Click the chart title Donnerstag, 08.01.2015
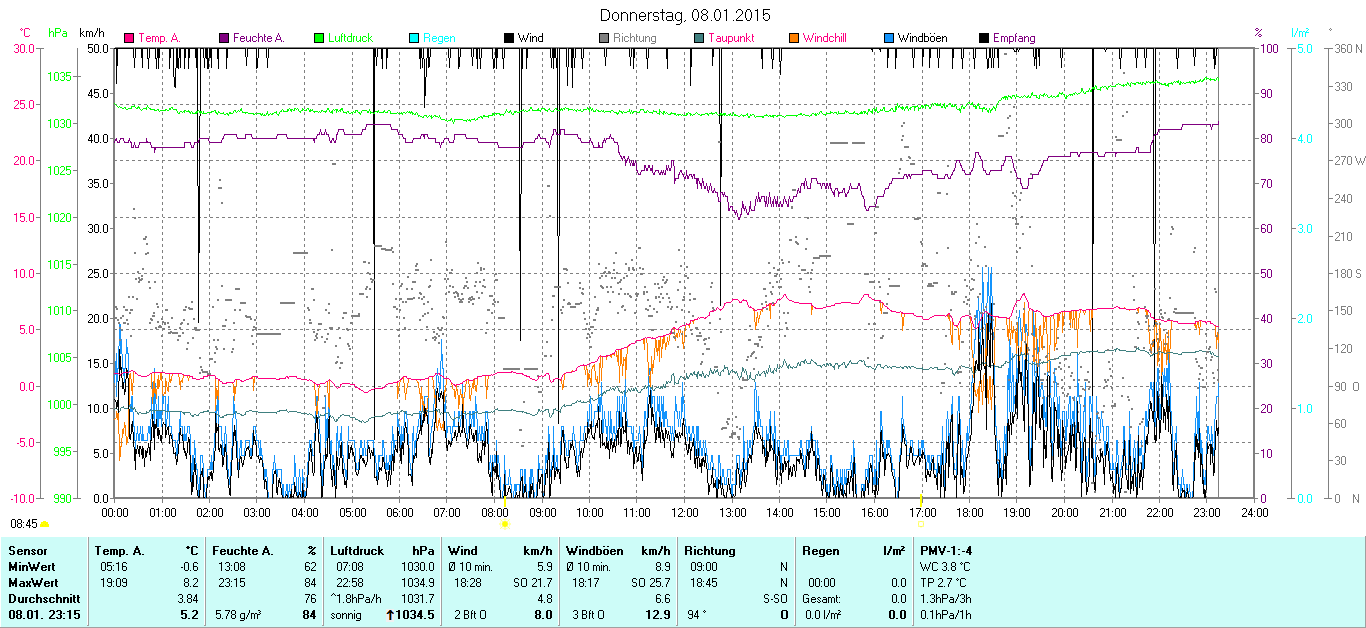Screen dimensions: 1366x628 [684, 15]
